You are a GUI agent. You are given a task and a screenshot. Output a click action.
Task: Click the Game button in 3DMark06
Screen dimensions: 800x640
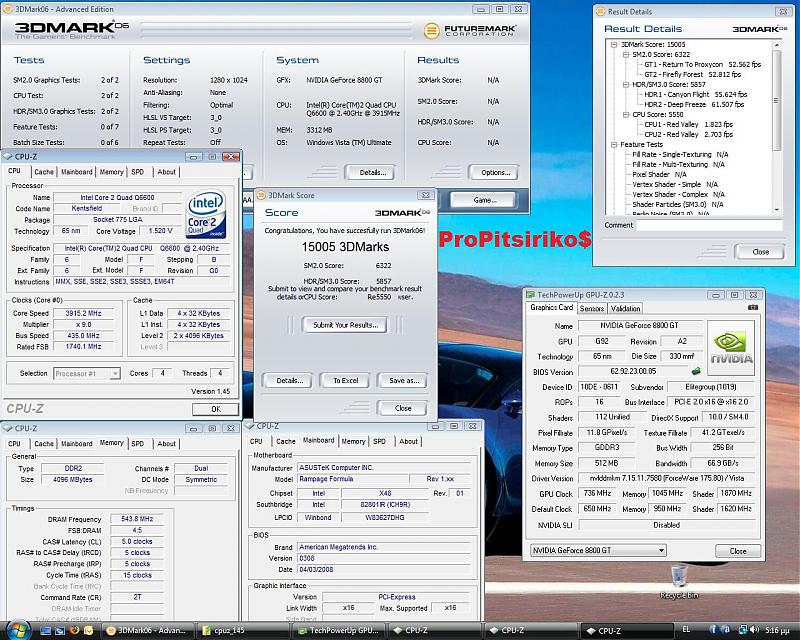pos(484,200)
